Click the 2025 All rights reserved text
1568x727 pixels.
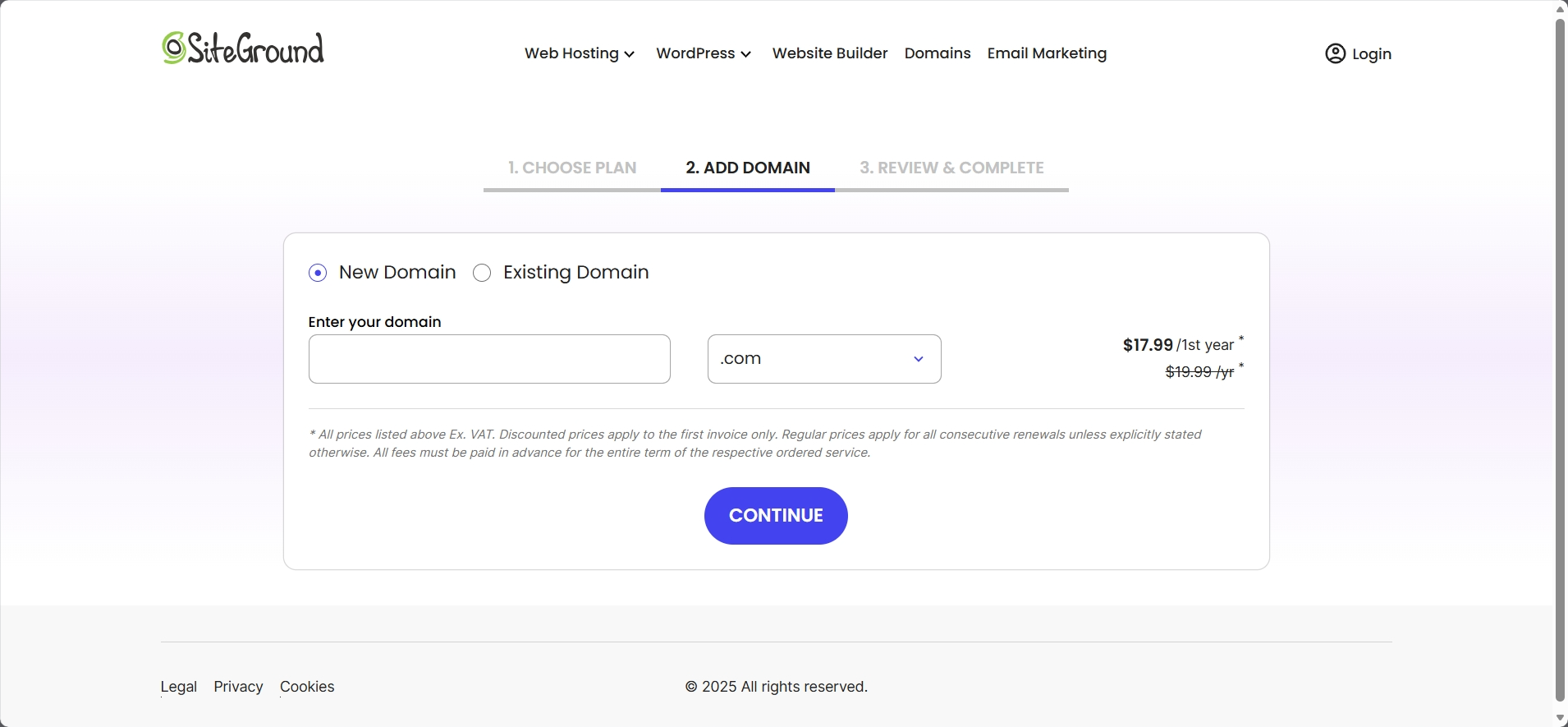[x=777, y=687]
